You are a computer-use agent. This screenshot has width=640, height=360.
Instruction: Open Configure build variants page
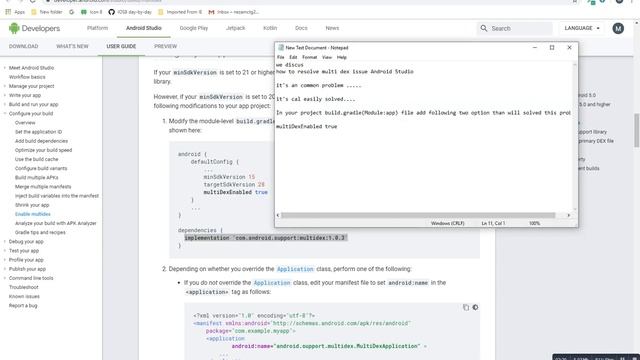41,169
